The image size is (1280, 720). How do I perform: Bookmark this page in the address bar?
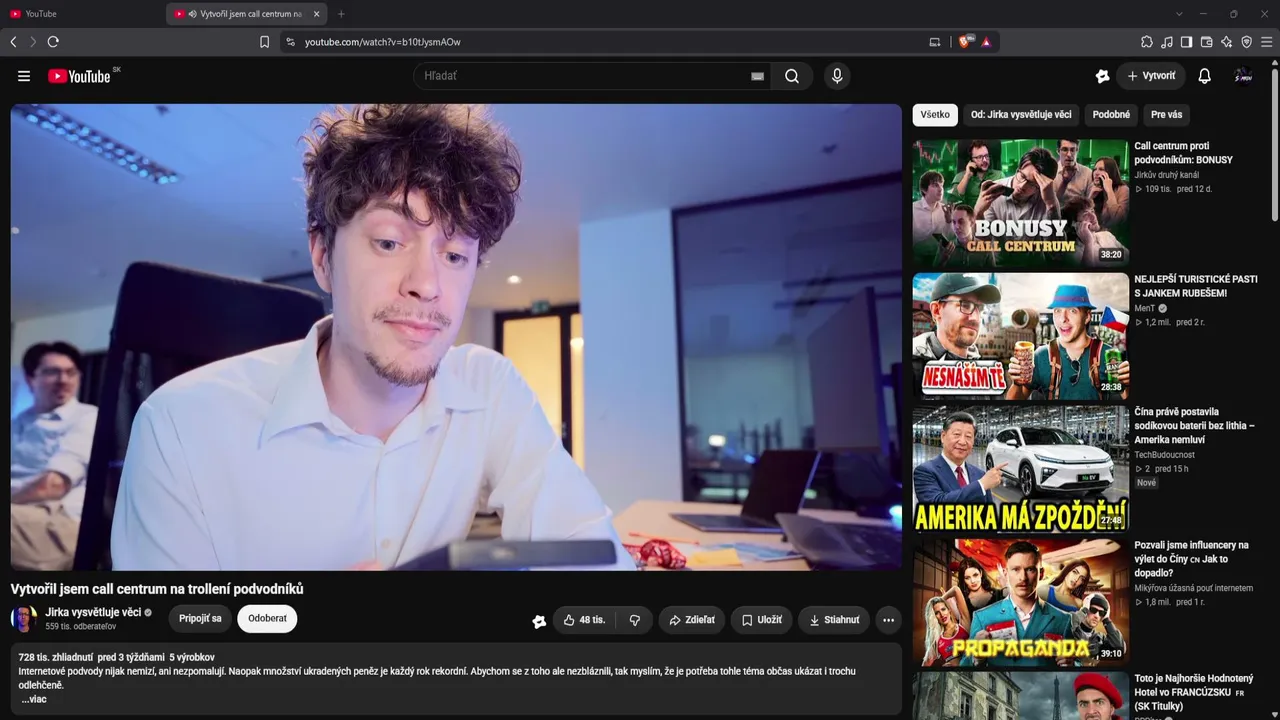tap(264, 42)
